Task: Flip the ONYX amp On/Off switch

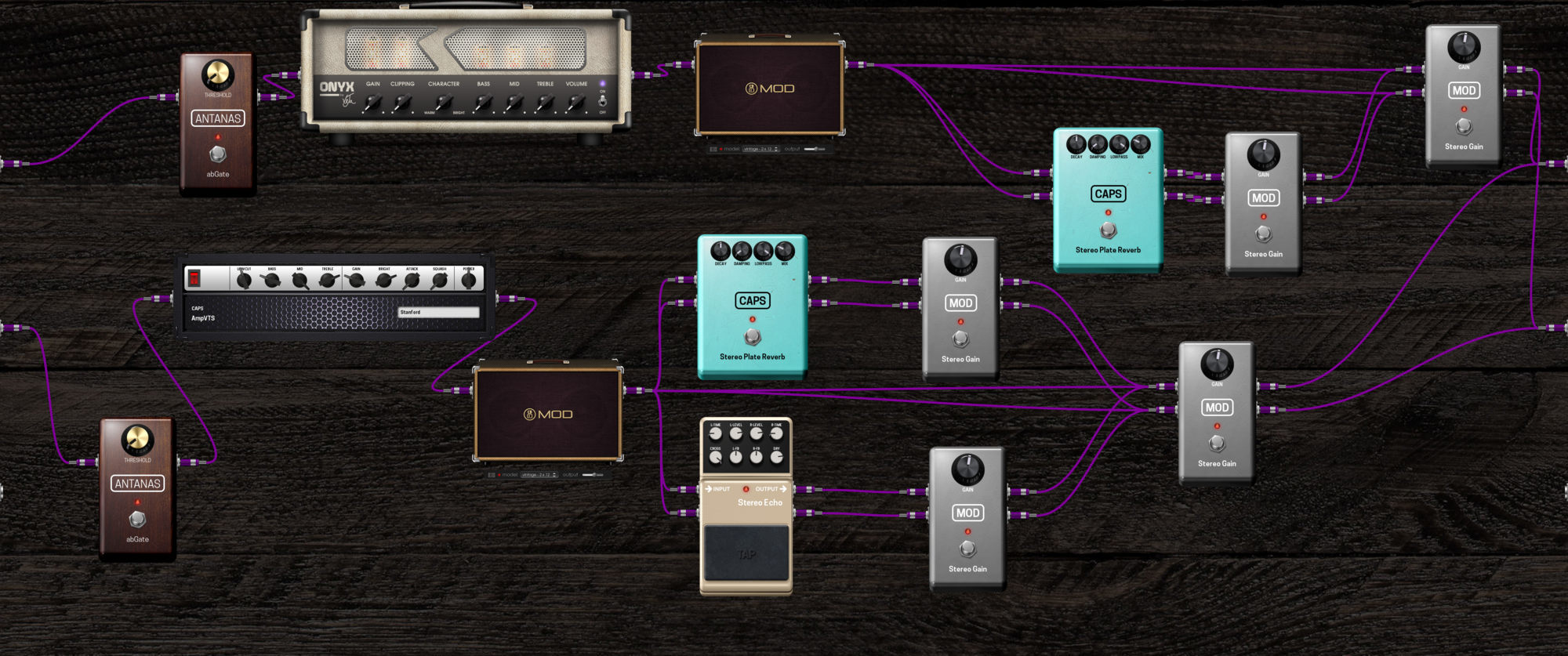Action: point(602,101)
